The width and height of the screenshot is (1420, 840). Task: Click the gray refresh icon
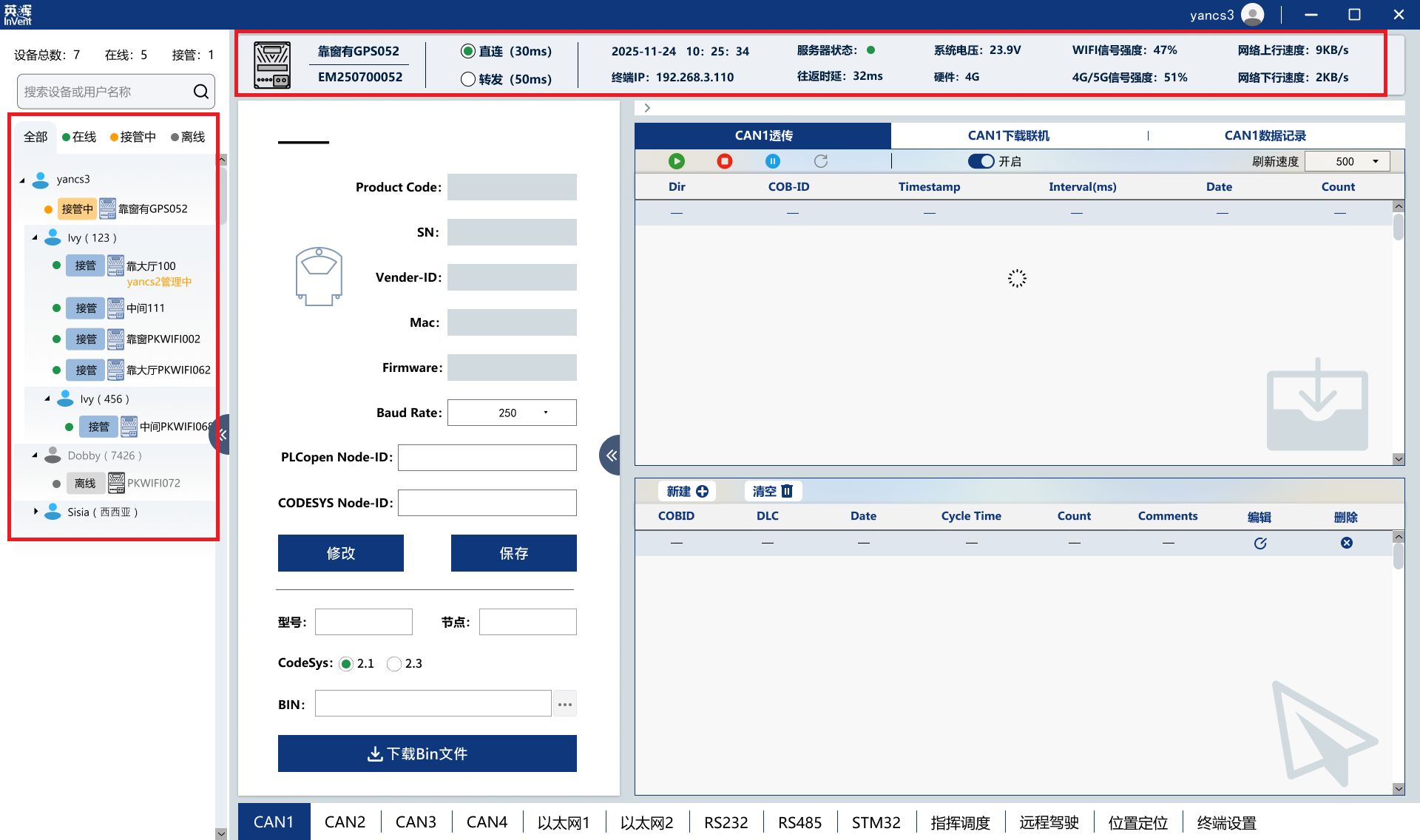(x=820, y=161)
